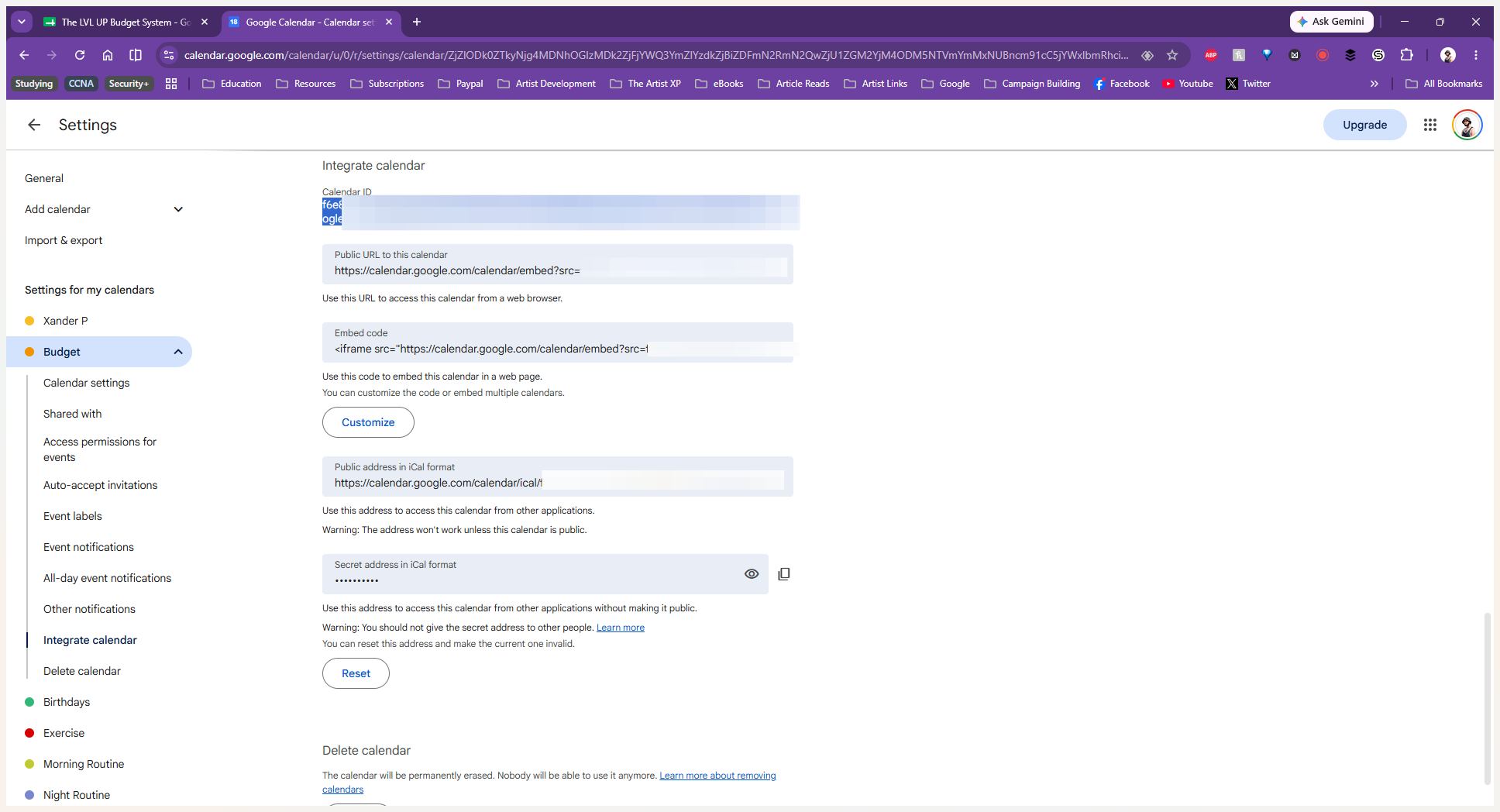Click the browser forward arrow
Screen dimensions: 1500x812
(x=52, y=55)
